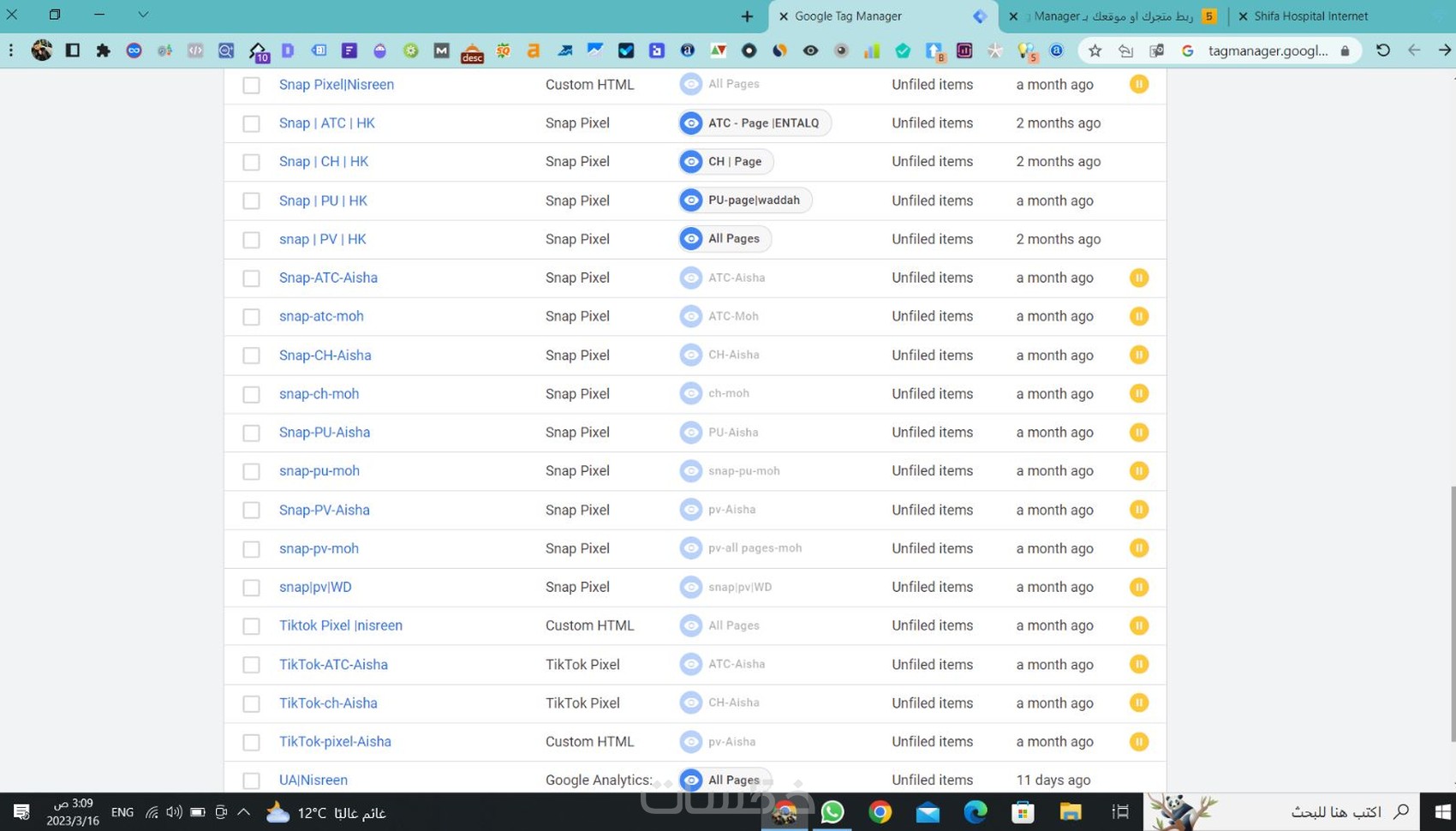The image size is (1456, 831).
Task: Select the snap-atc-moh checkbox
Action: click(x=251, y=317)
